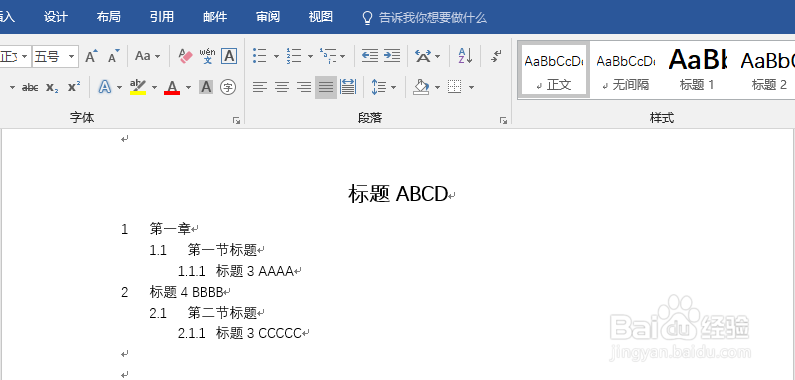Click the Multilevel List icon
This screenshot has width=795, height=380.
pyautogui.click(x=328, y=56)
